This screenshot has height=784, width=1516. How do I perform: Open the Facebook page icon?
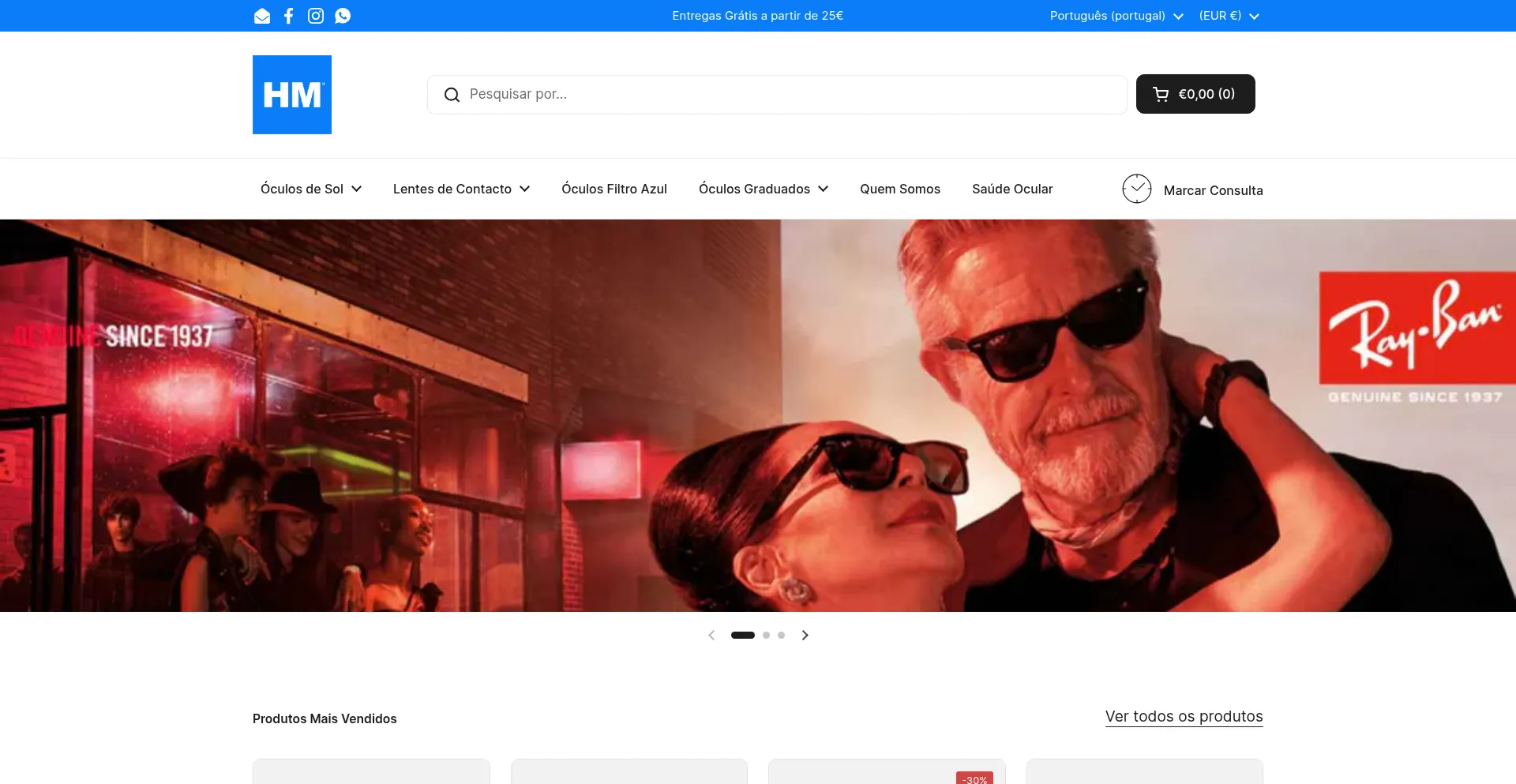pos(289,16)
